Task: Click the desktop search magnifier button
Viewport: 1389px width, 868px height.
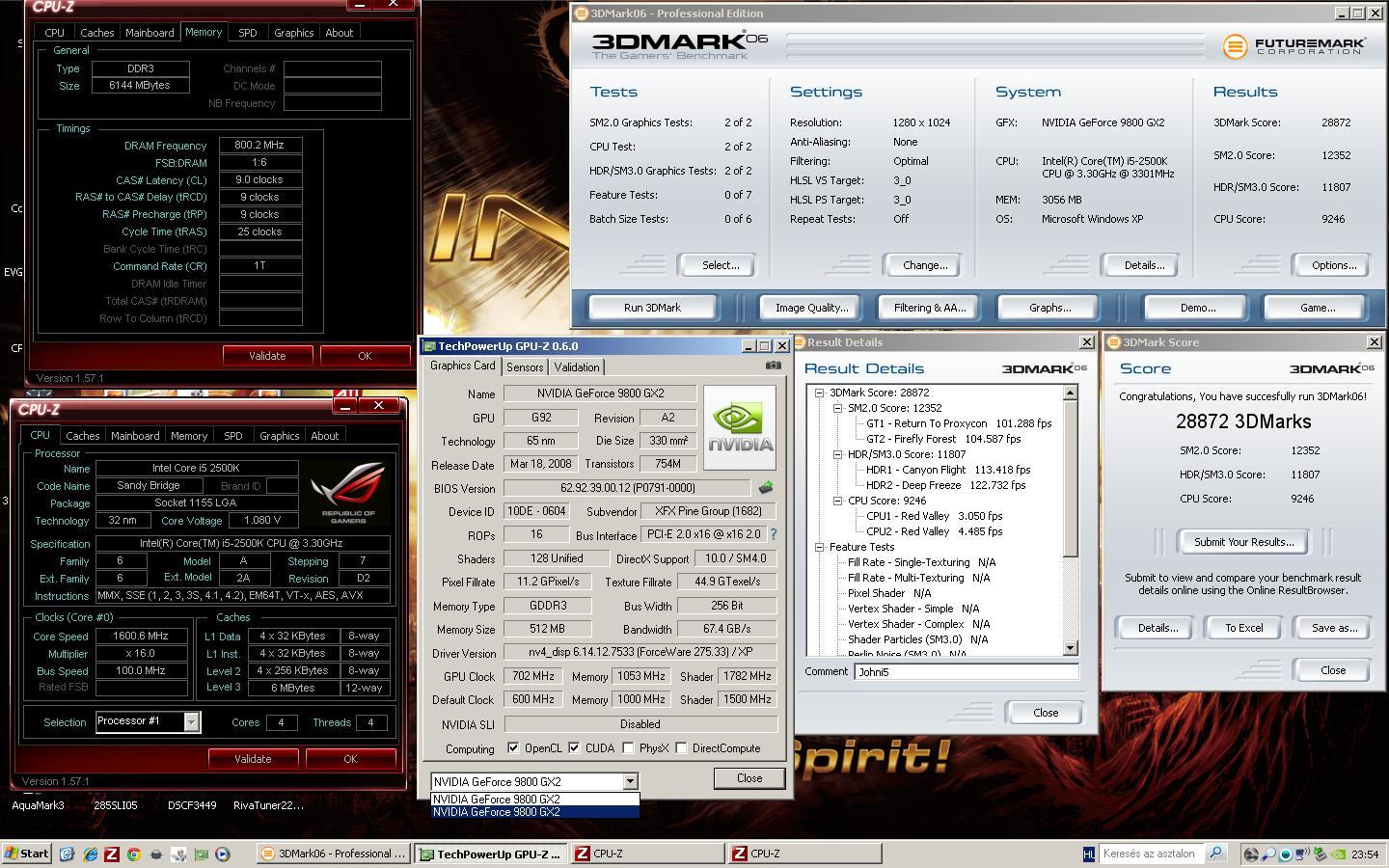Action: 1215,854
